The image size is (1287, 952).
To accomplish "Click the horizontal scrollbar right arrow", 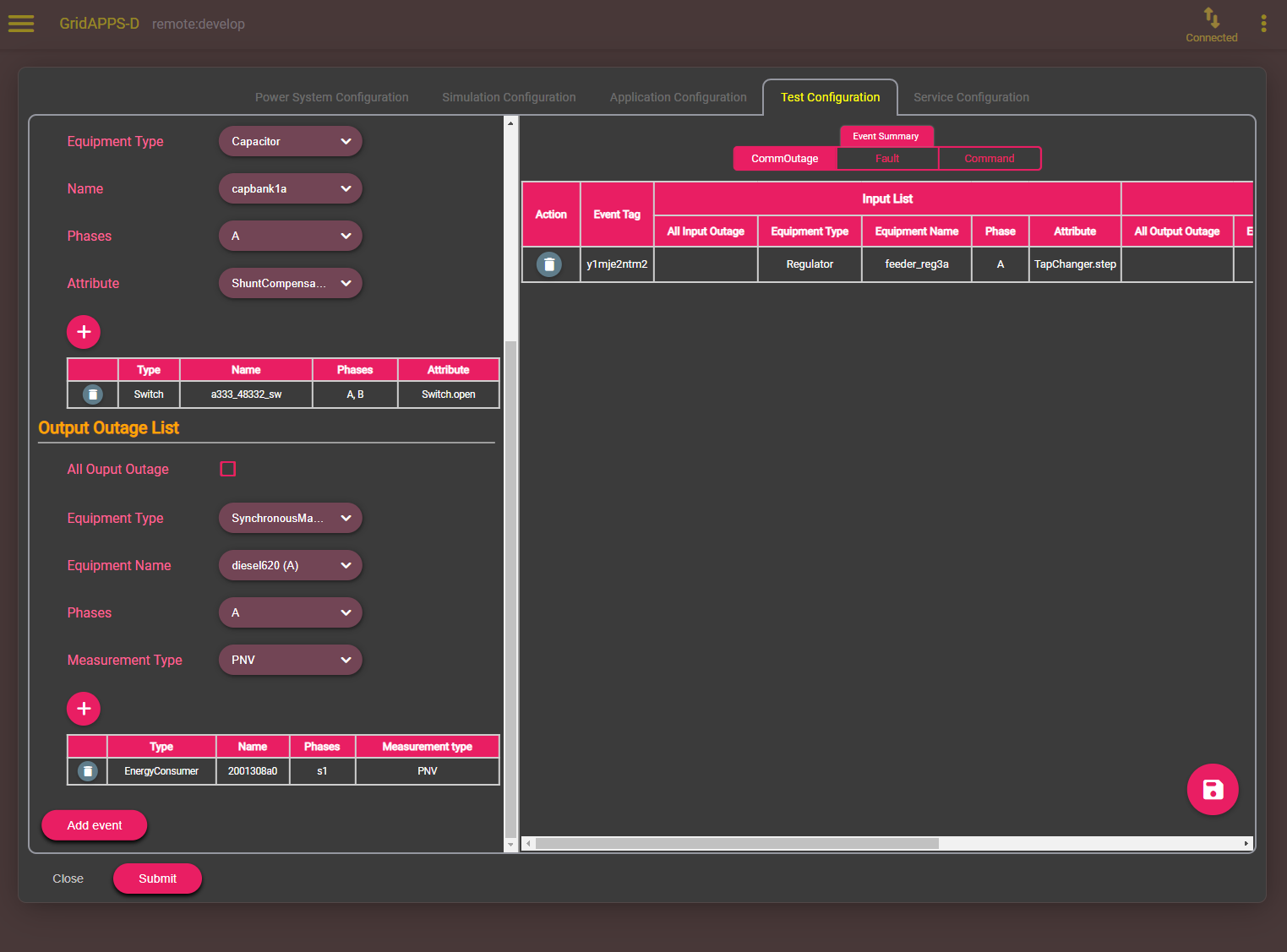I will [1246, 843].
